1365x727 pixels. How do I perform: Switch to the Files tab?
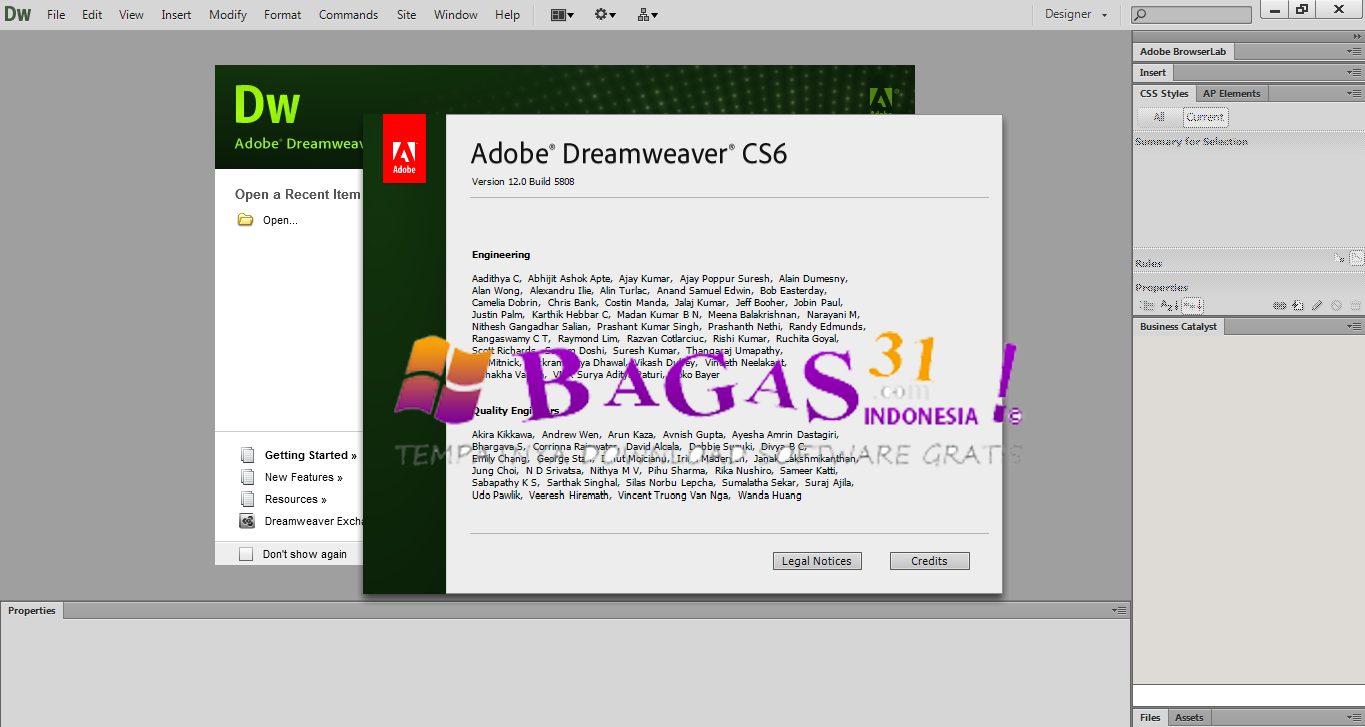[x=1150, y=717]
